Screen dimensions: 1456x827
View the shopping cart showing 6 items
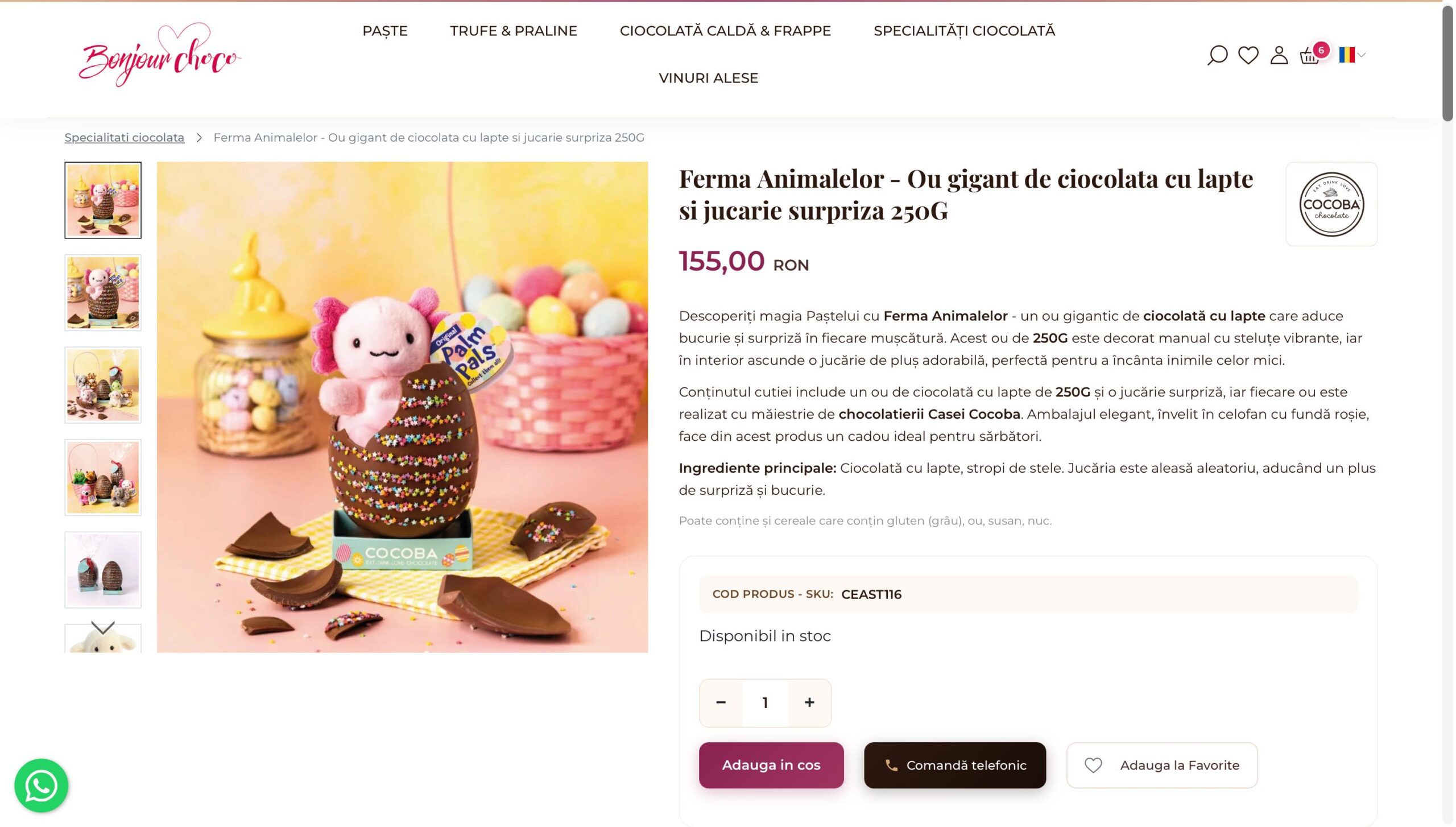(1310, 56)
